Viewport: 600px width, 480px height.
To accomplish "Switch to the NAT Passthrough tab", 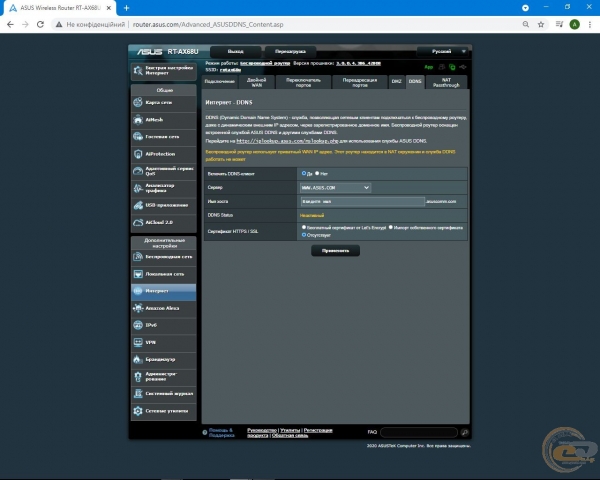I will pyautogui.click(x=446, y=82).
